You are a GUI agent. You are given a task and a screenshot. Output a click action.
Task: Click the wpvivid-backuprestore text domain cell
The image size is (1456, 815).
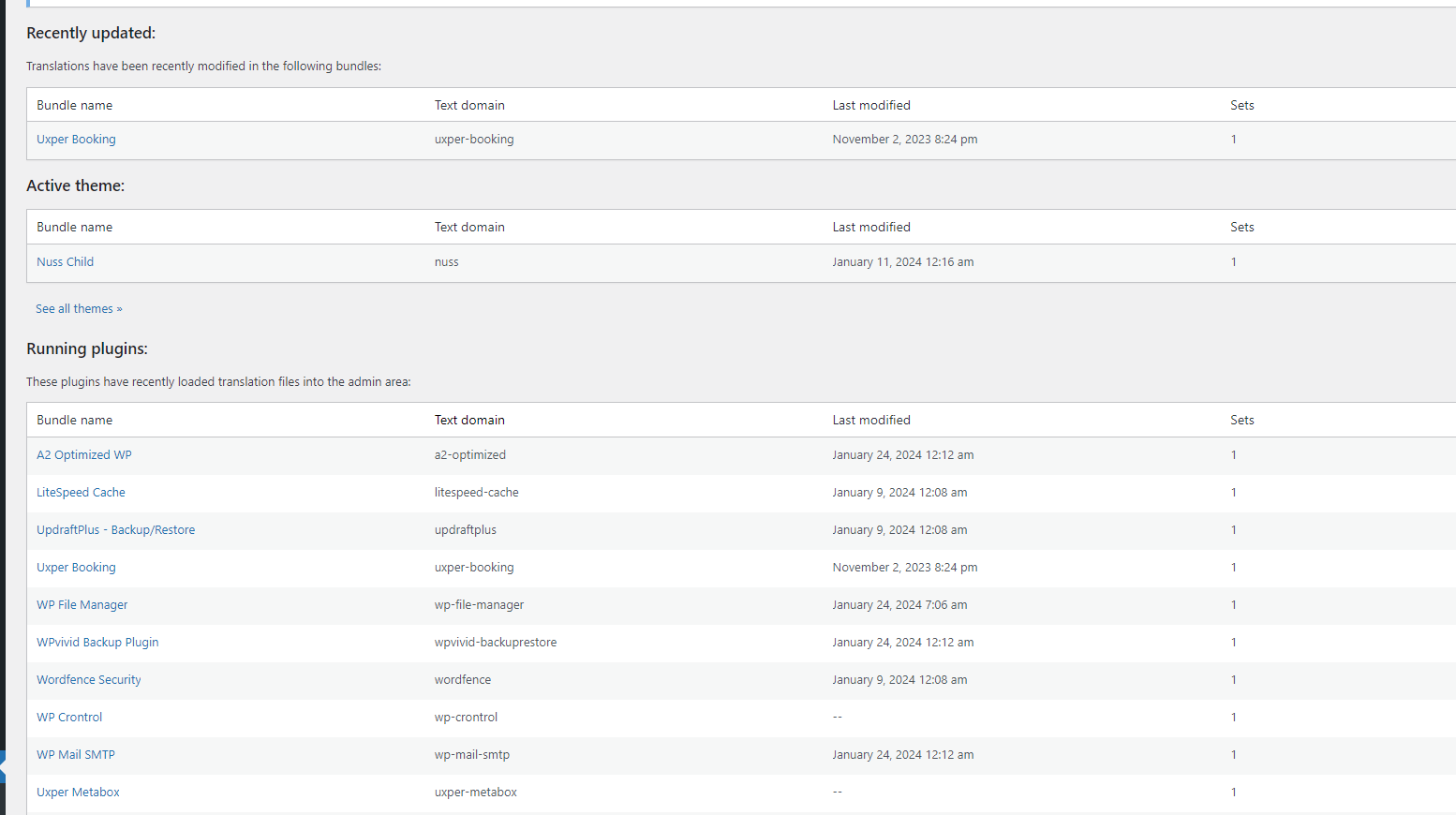click(x=496, y=642)
